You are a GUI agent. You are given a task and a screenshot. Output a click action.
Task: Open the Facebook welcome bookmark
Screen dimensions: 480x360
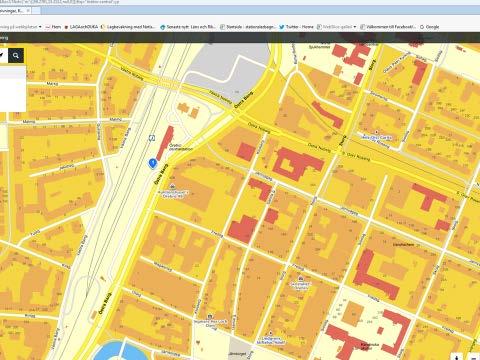click(x=388, y=27)
